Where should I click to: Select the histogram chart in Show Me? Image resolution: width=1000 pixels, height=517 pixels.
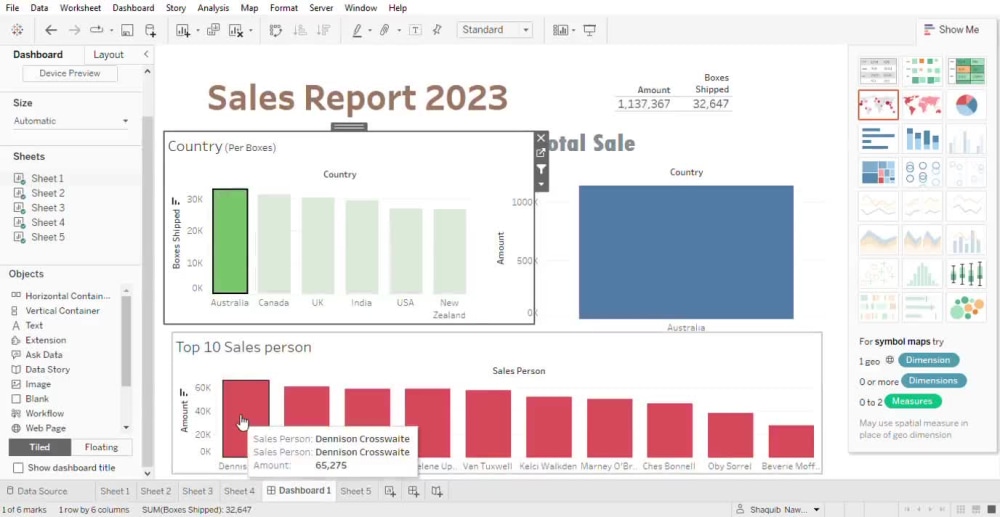coord(922,273)
